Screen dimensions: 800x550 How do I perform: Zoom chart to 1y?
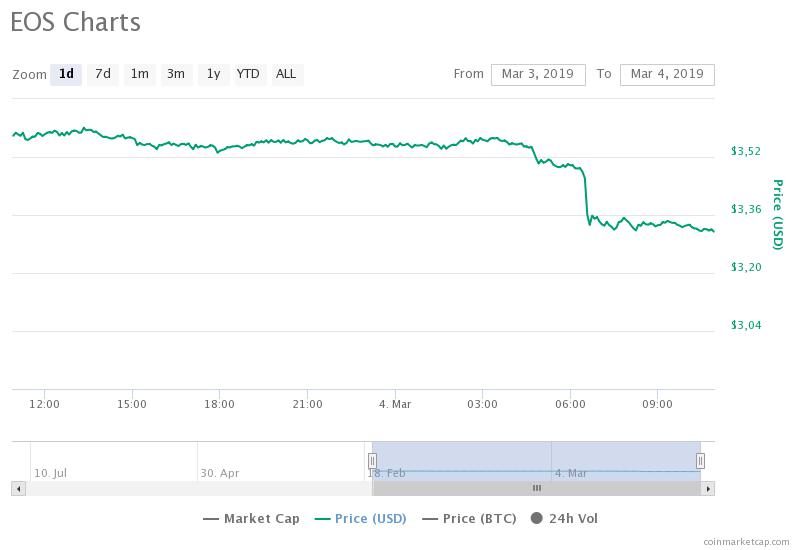[213, 74]
